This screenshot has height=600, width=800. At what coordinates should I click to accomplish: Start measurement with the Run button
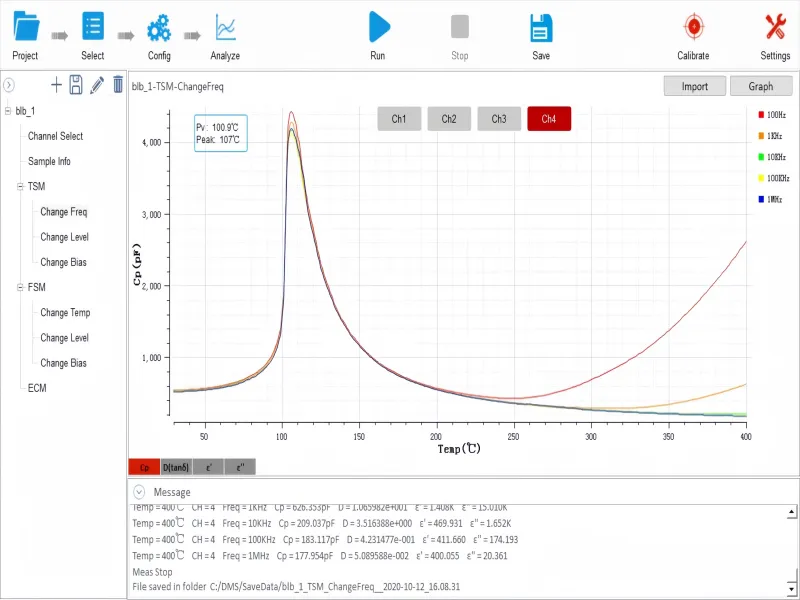point(378,27)
